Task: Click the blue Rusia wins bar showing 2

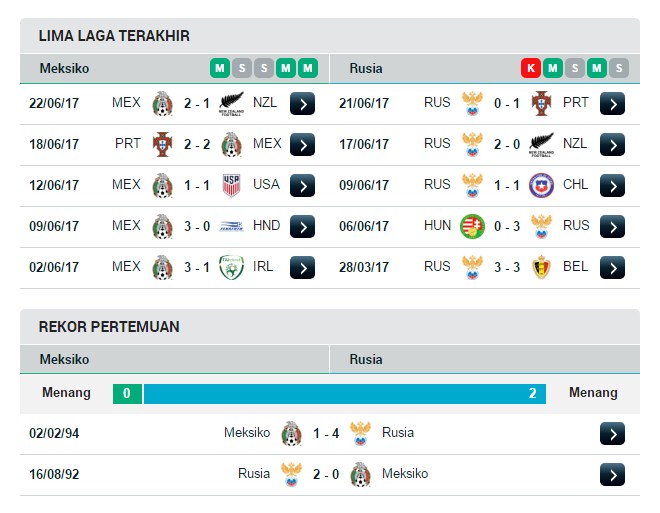Action: (x=345, y=393)
